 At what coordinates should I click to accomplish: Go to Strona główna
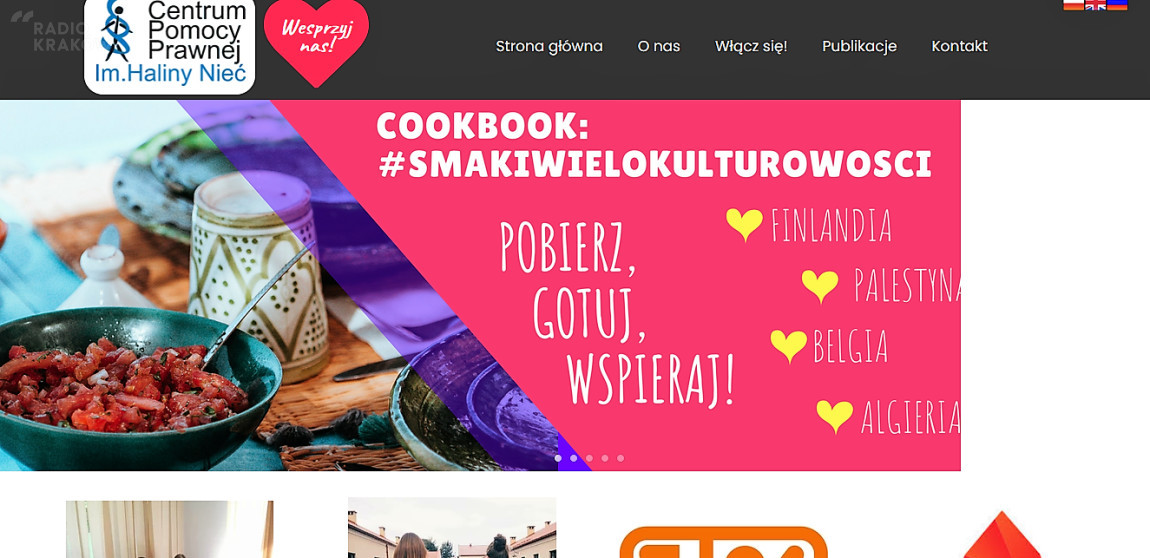point(549,46)
